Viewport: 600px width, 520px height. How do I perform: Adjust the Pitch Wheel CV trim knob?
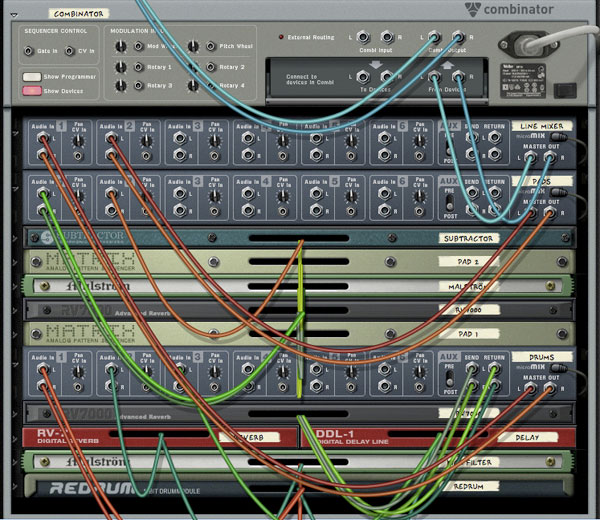193,47
